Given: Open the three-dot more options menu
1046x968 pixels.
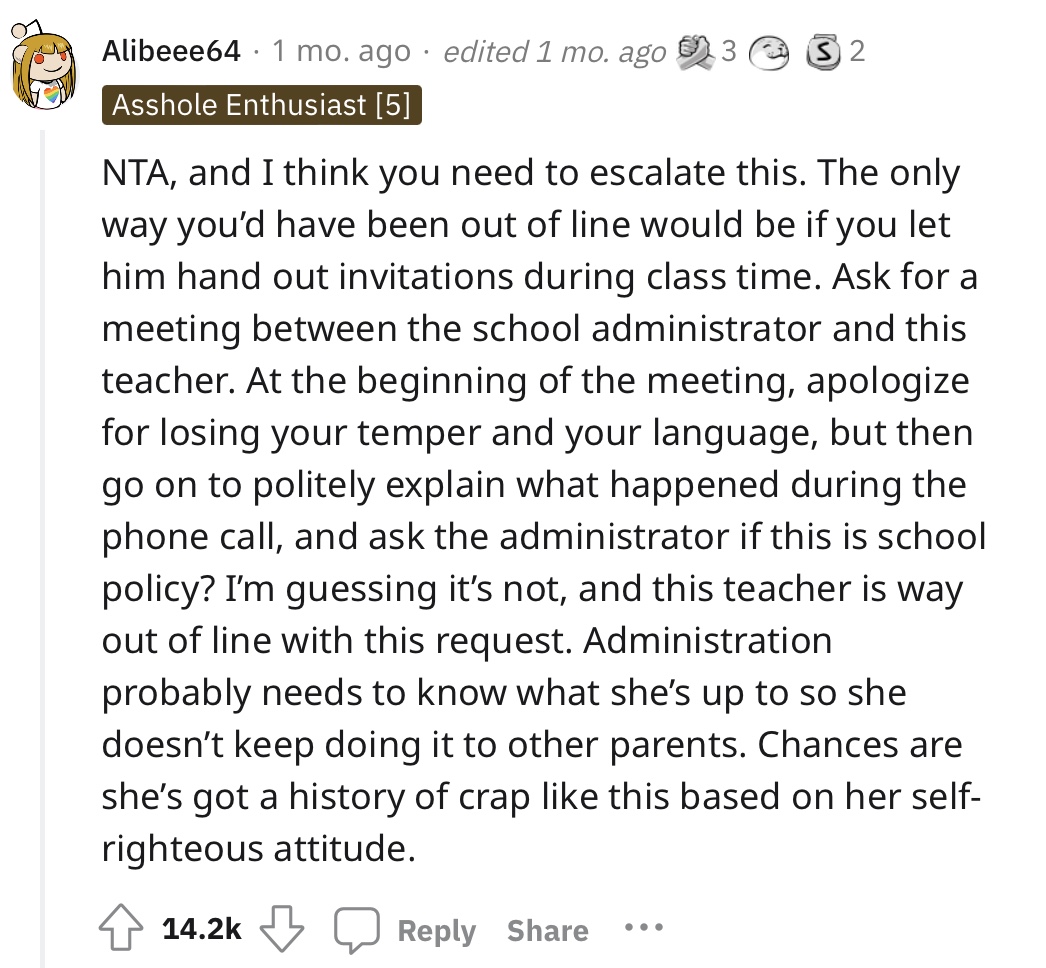Looking at the screenshot, I should point(644,927).
